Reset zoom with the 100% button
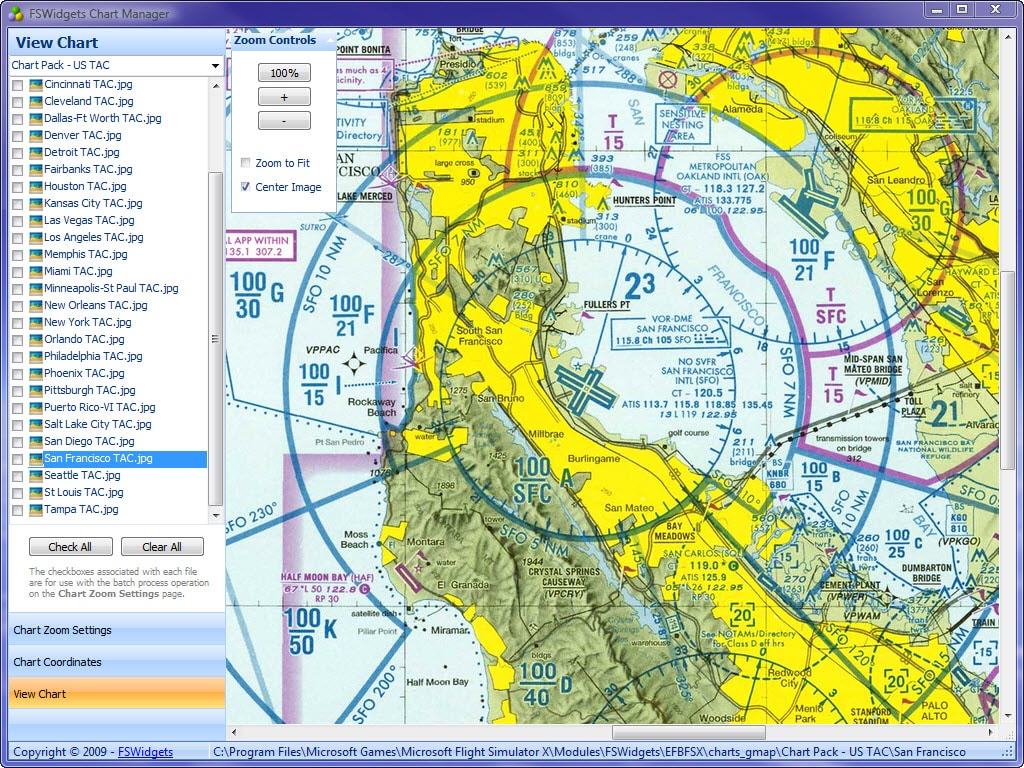1024x768 pixels. (x=284, y=73)
